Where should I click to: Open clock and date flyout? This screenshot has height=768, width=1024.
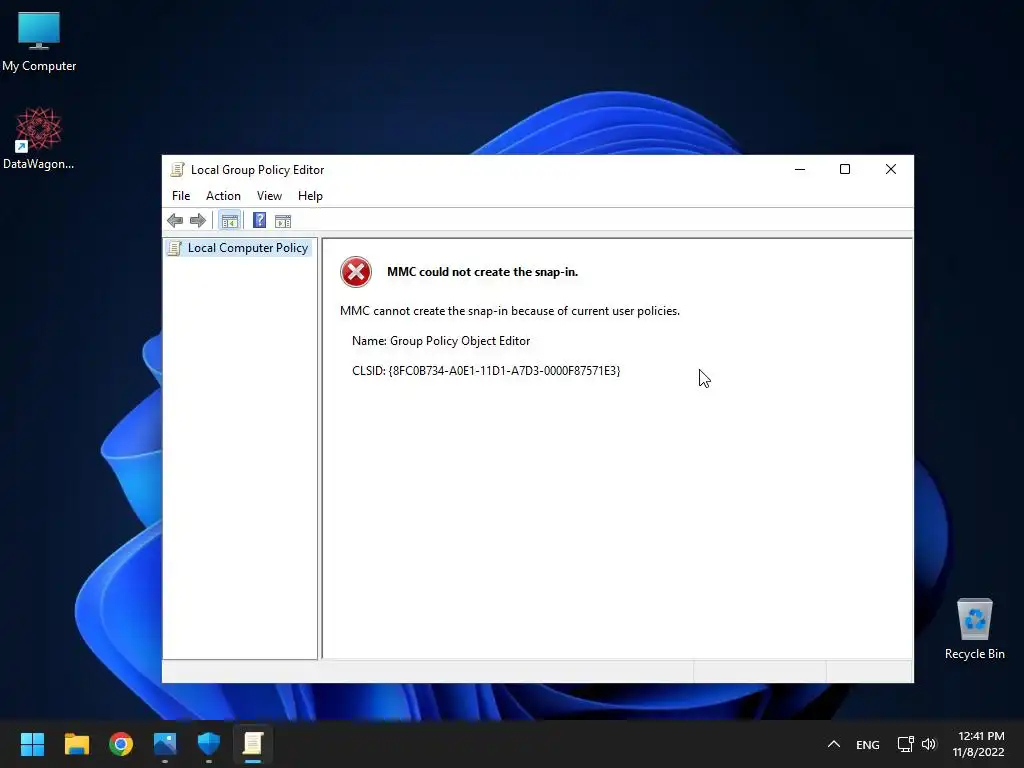tap(978, 744)
